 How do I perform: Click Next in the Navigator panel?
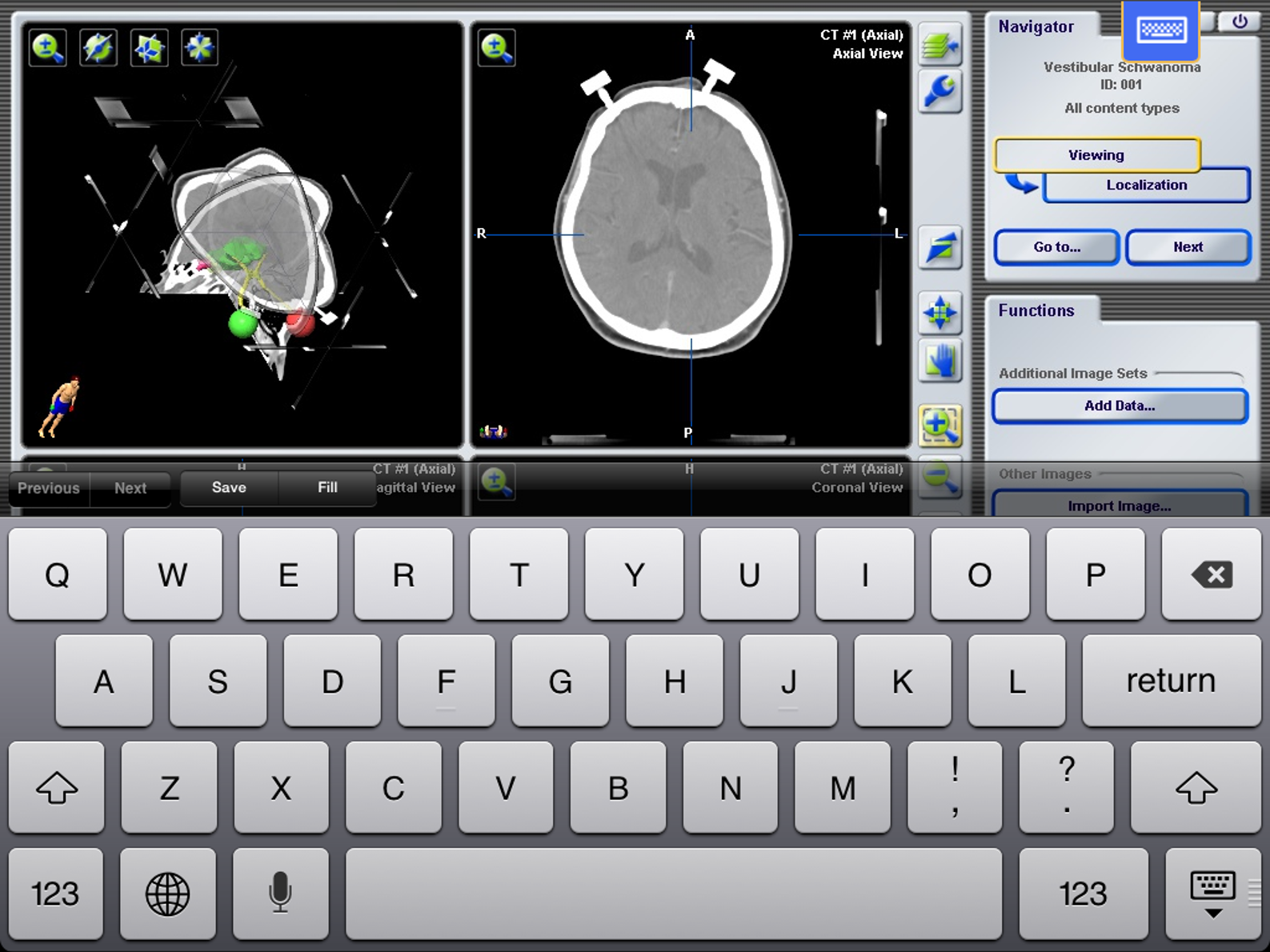coord(1188,247)
